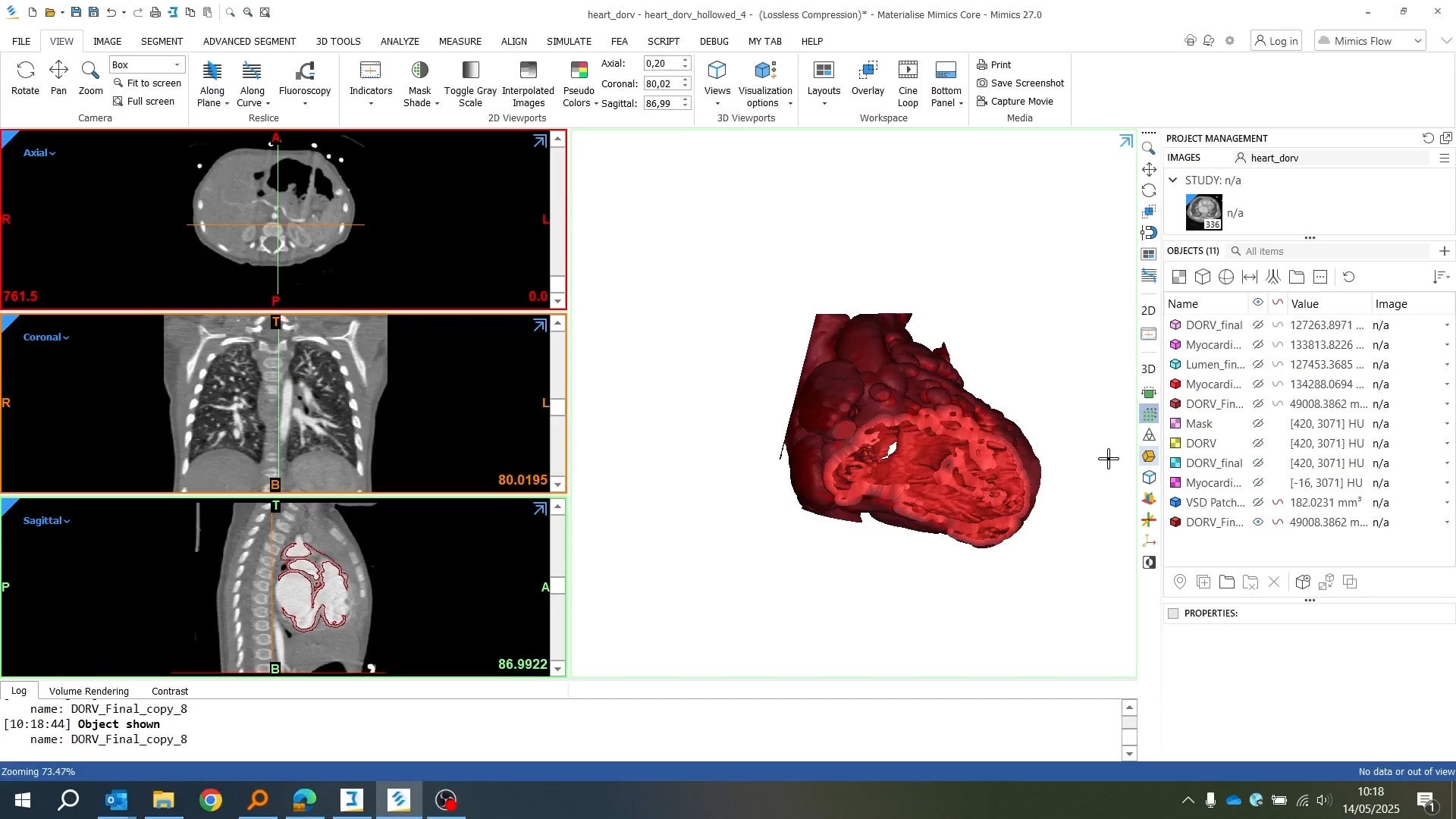Show the VSD Patch object
The height and width of the screenshot is (819, 1456).
pos(1258,503)
